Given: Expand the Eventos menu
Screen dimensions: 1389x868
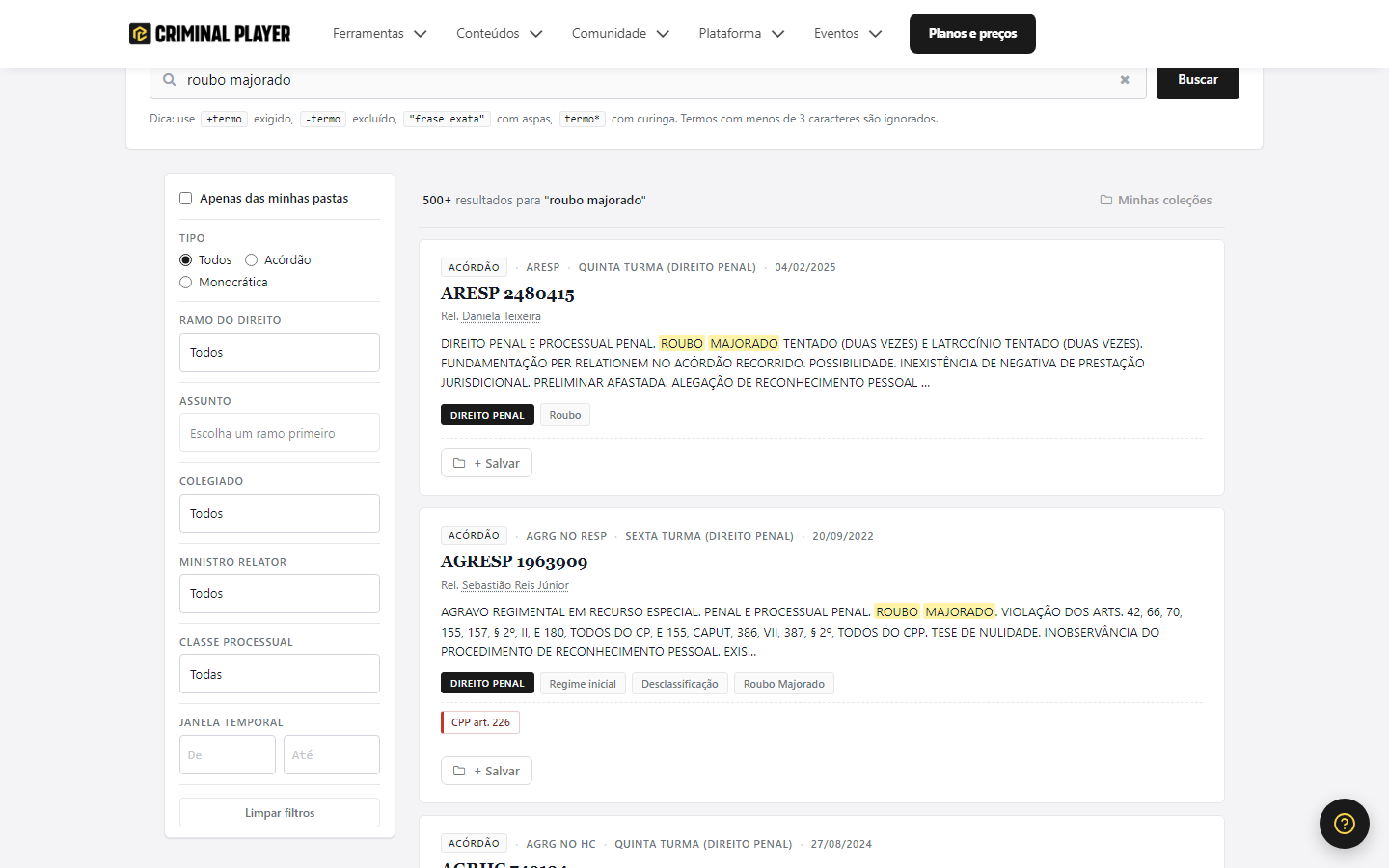Looking at the screenshot, I should (848, 34).
